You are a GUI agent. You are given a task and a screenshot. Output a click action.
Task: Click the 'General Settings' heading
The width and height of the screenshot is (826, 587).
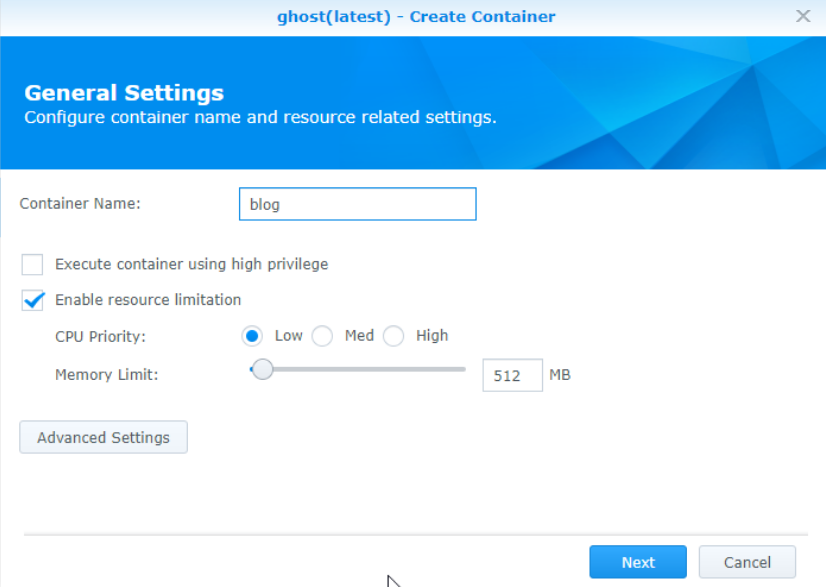point(124,93)
